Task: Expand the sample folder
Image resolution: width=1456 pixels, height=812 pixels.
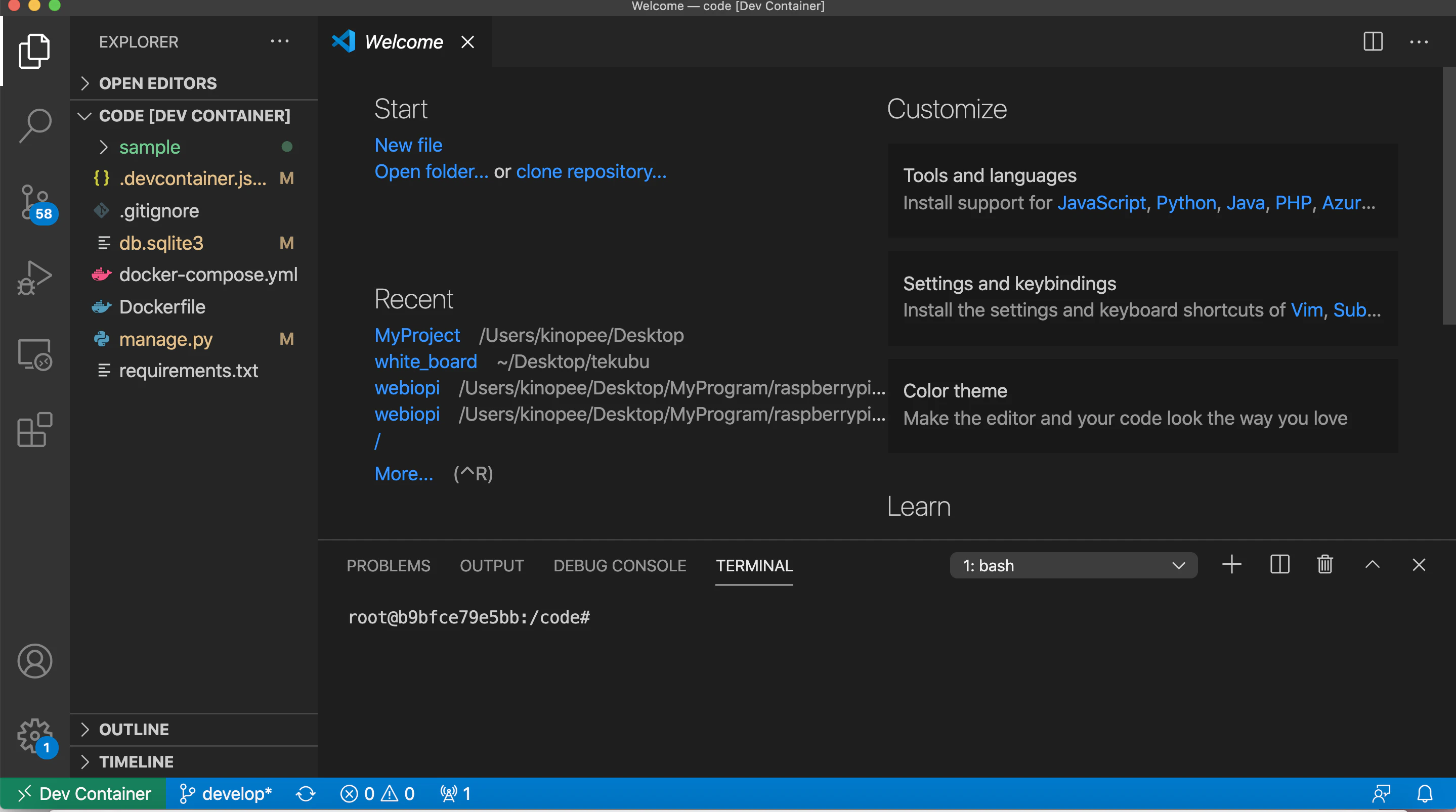Action: tap(193, 148)
